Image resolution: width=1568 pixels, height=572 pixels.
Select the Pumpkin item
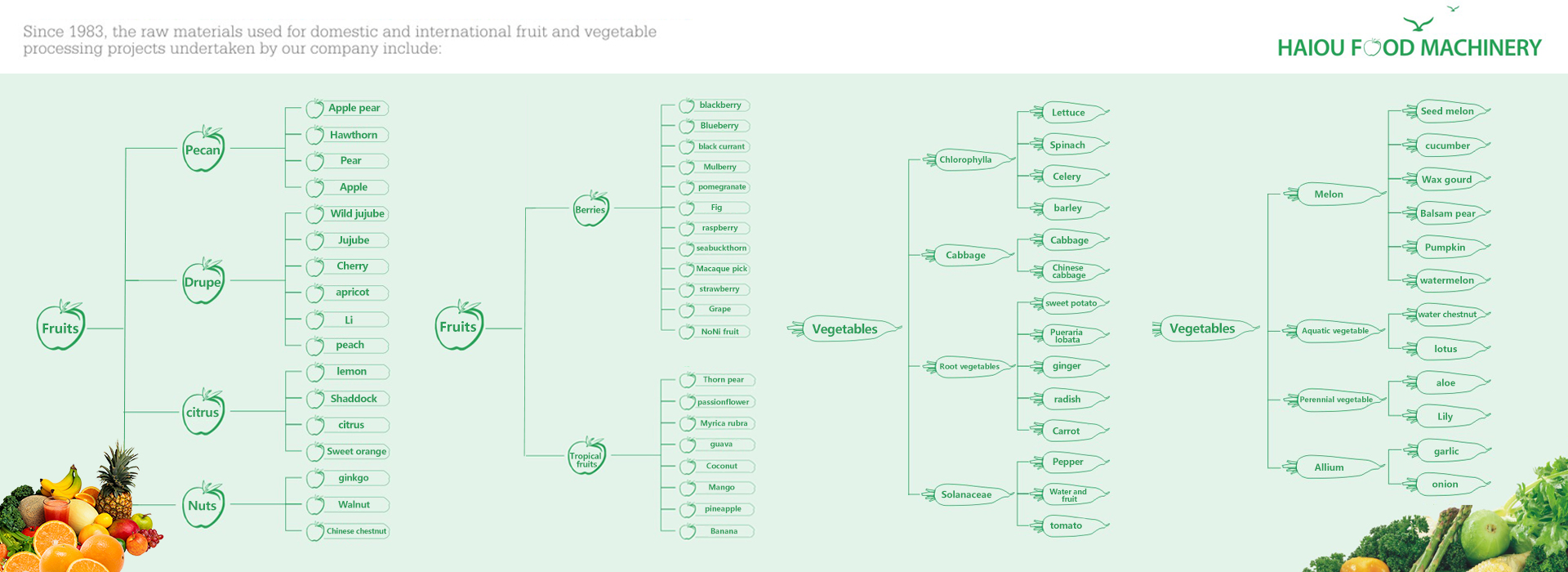1447,248
